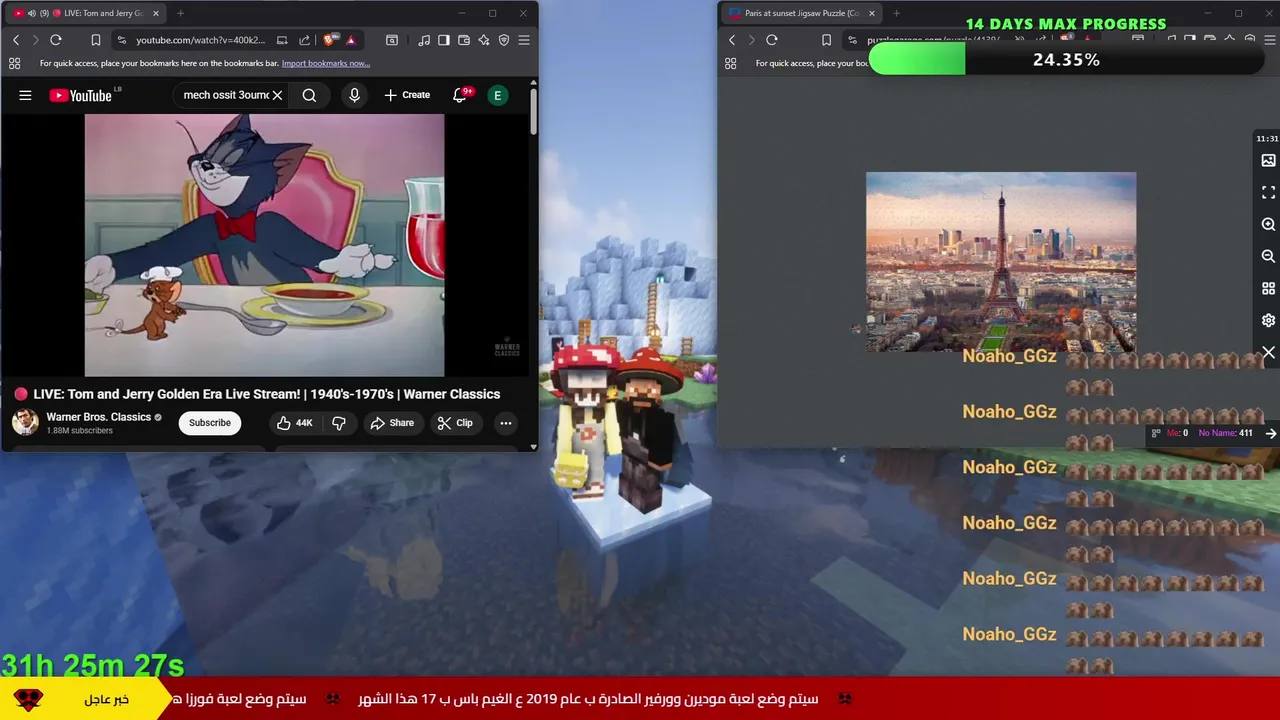Click Import bookmarks now link
The image size is (1280, 720).
coord(326,63)
